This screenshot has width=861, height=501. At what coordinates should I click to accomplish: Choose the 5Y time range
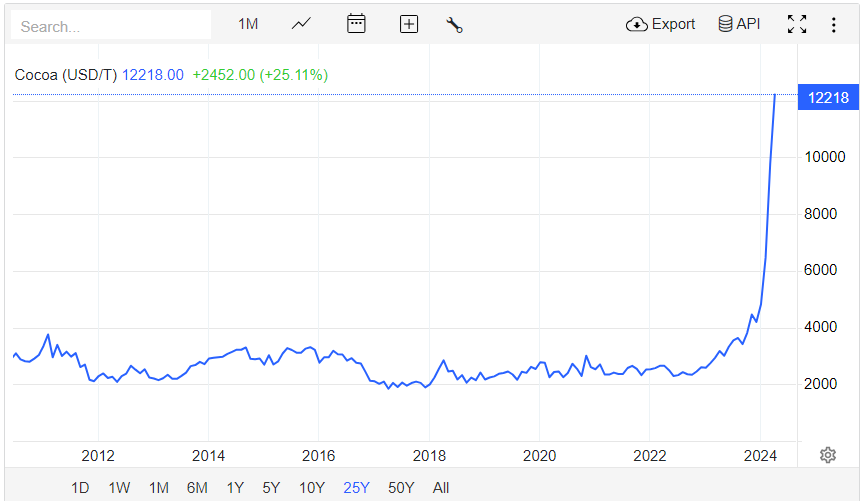[271, 488]
